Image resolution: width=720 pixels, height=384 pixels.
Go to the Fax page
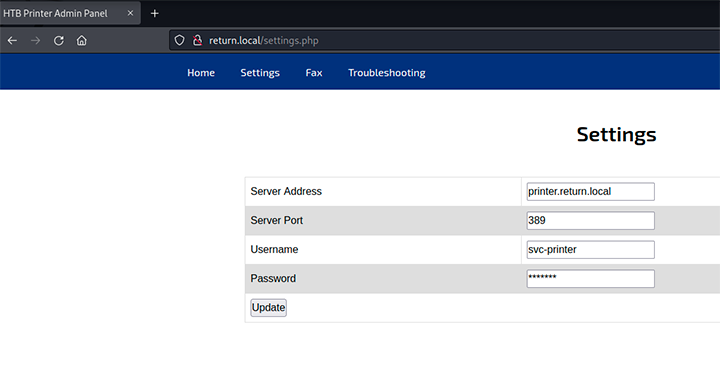pos(314,73)
